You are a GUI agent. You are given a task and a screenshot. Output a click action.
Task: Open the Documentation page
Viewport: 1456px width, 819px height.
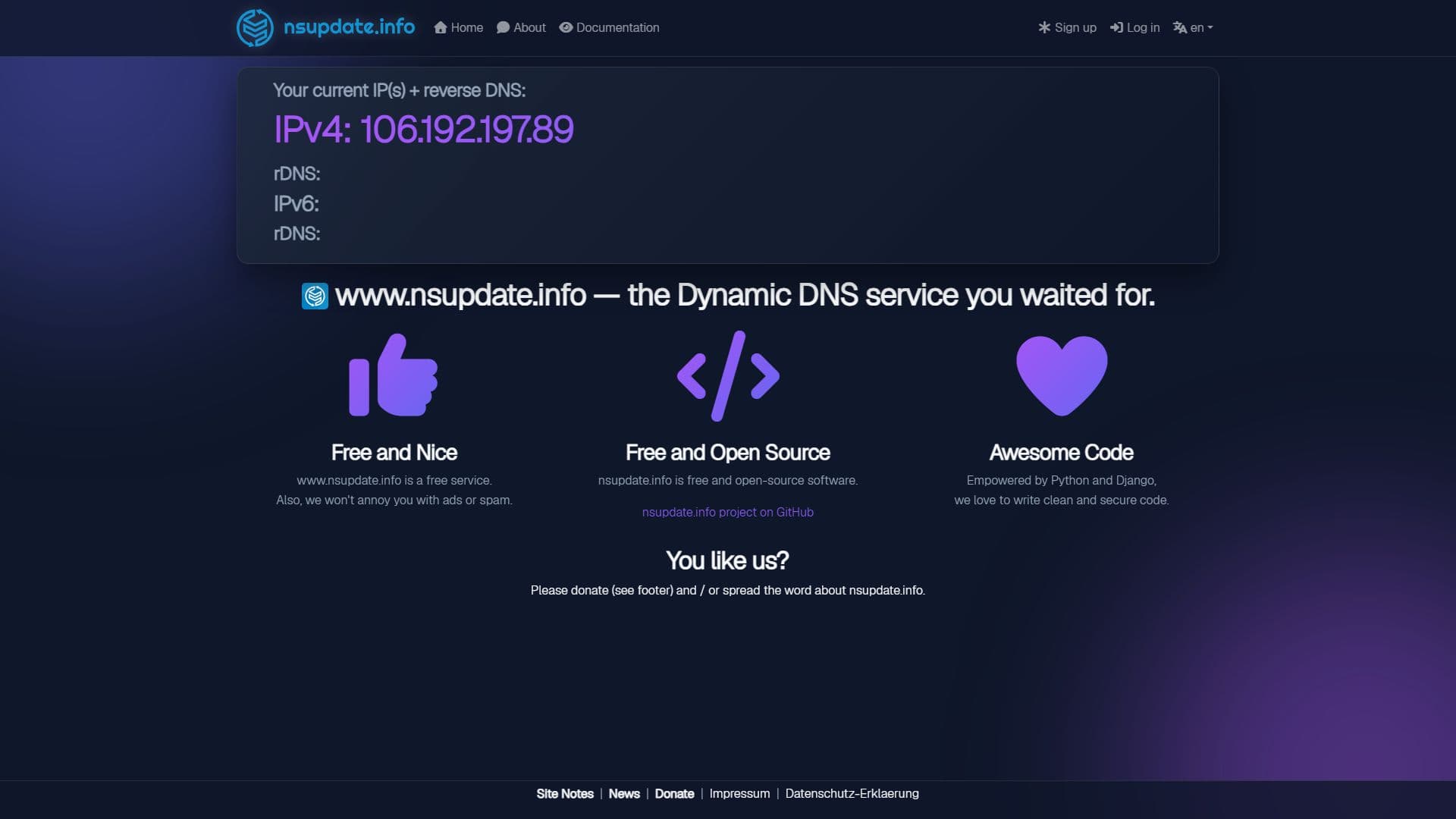609,28
